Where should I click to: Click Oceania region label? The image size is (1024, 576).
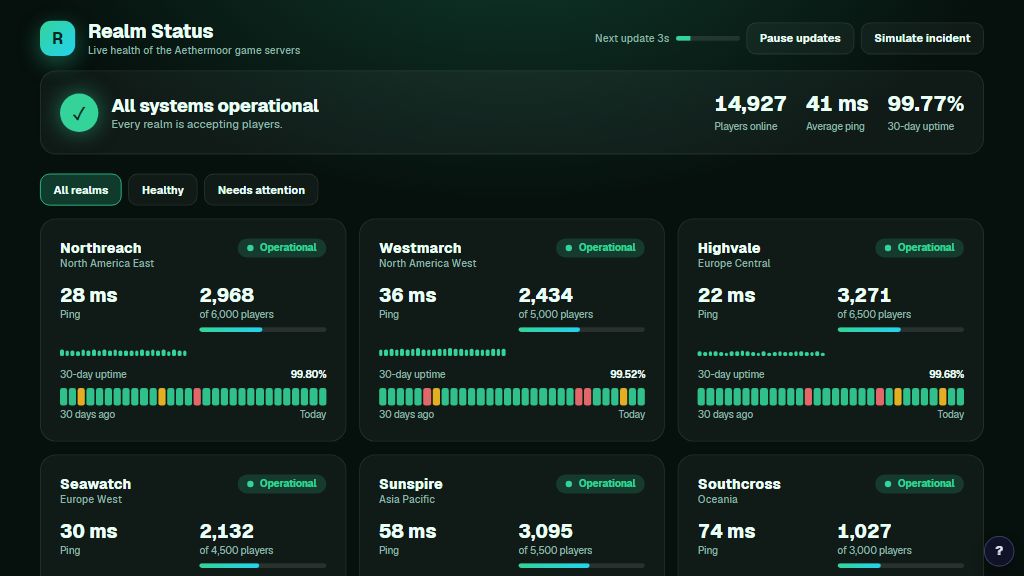[x=718, y=499]
